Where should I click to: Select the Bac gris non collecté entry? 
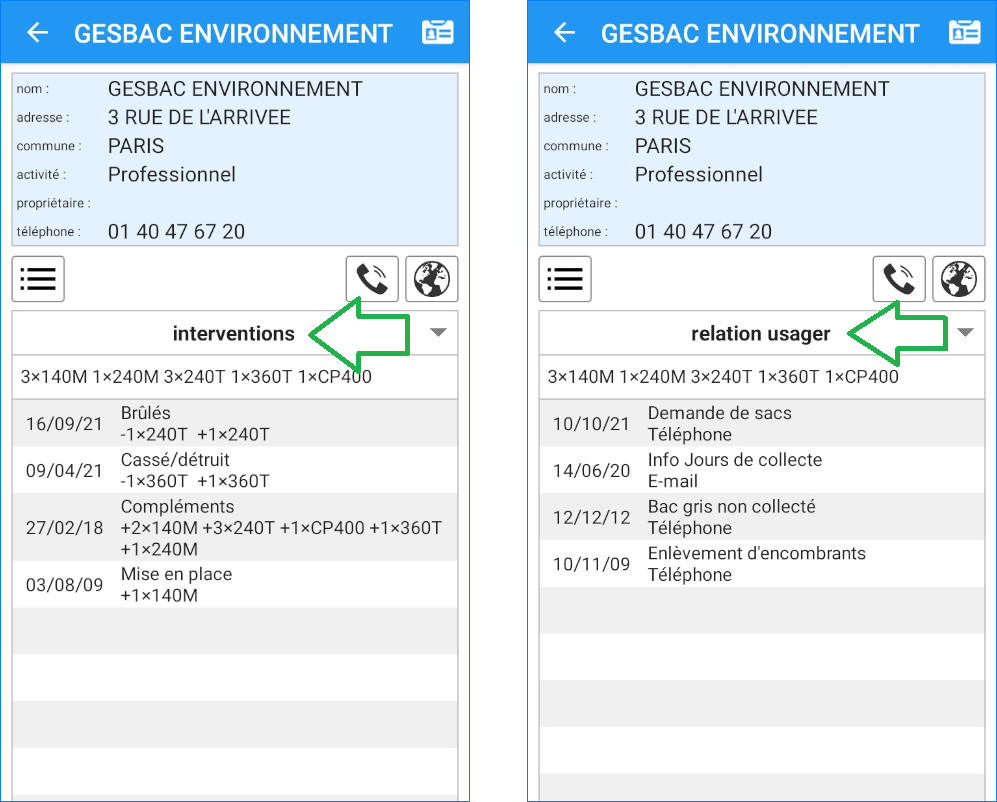762,517
